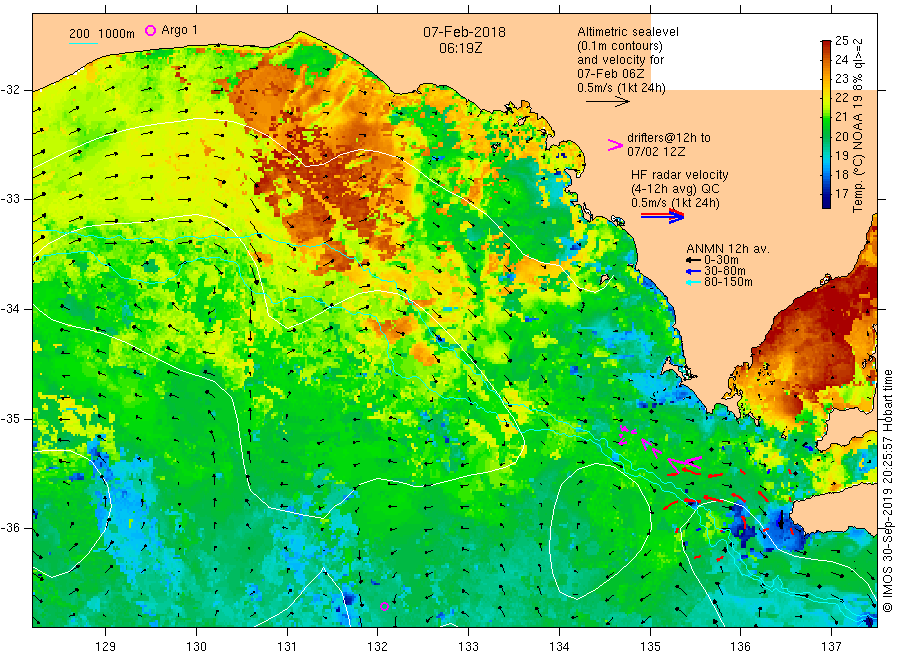Click longitude label 135
This screenshot has width=900, height=660.
pyautogui.click(x=650, y=646)
